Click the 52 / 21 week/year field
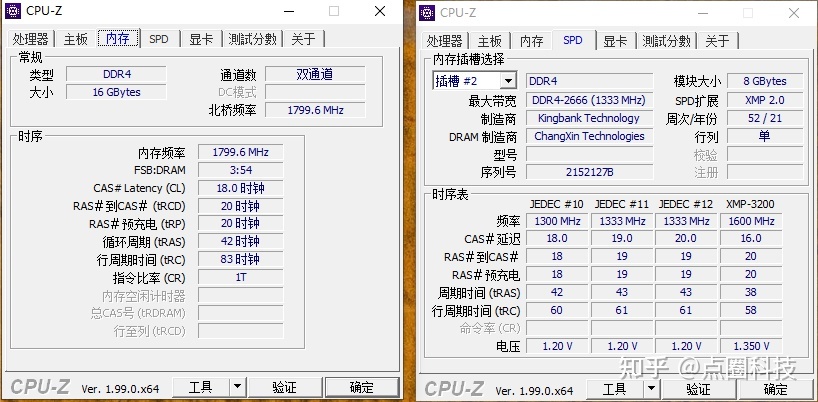 [765, 118]
